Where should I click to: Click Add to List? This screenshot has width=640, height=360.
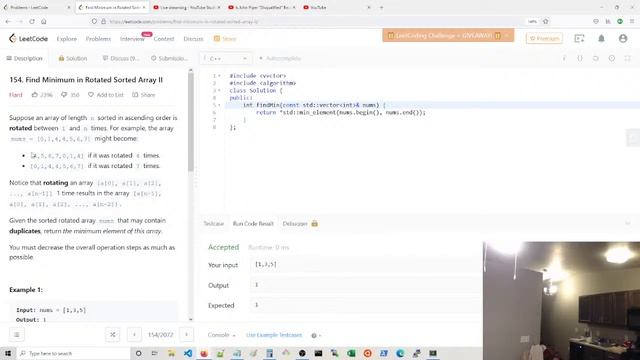106,95
